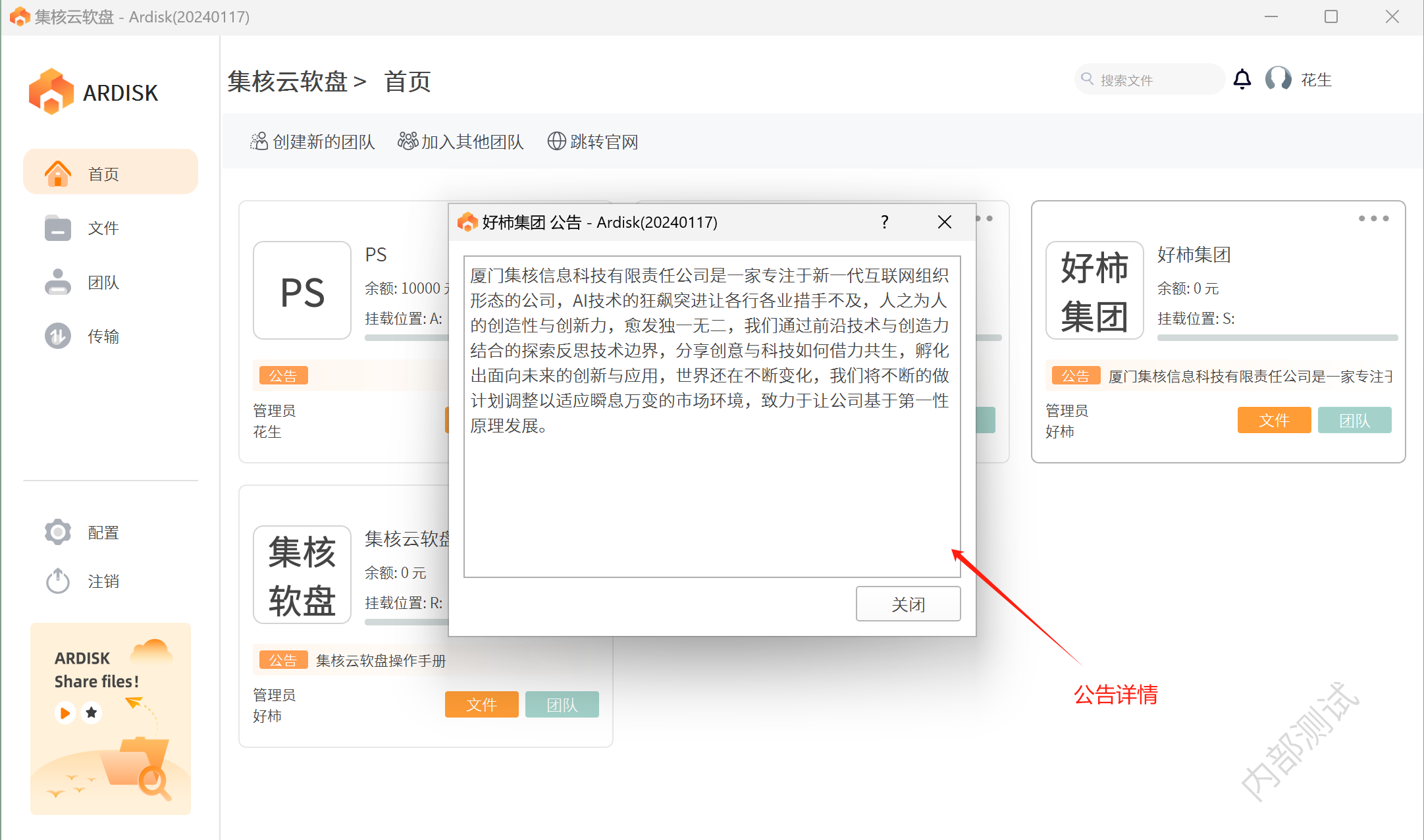Click 团队 button on 集核云软盘 card
The width and height of the screenshot is (1424, 840).
pyautogui.click(x=562, y=704)
